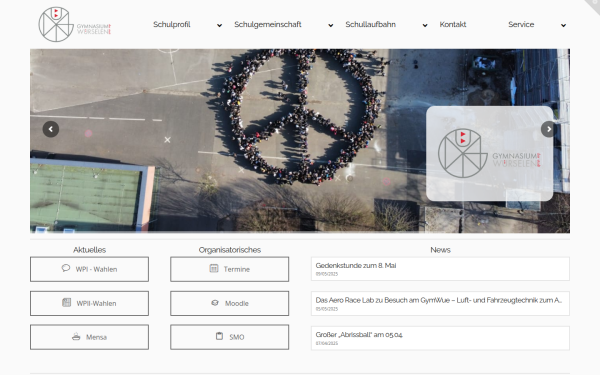This screenshot has height=375, width=600.
Task: Open the Mensa button
Action: tap(90, 337)
